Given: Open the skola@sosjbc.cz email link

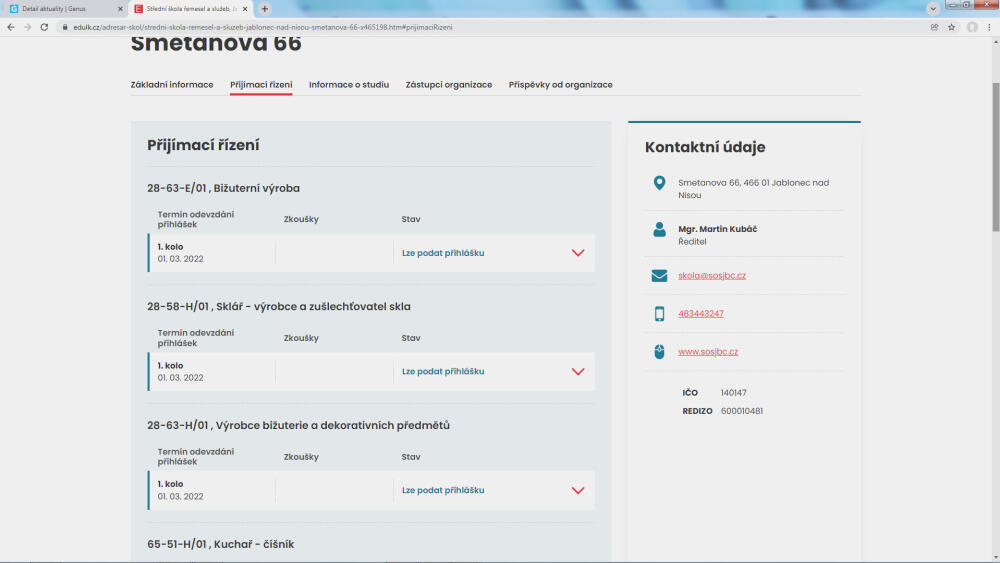Looking at the screenshot, I should coord(712,275).
